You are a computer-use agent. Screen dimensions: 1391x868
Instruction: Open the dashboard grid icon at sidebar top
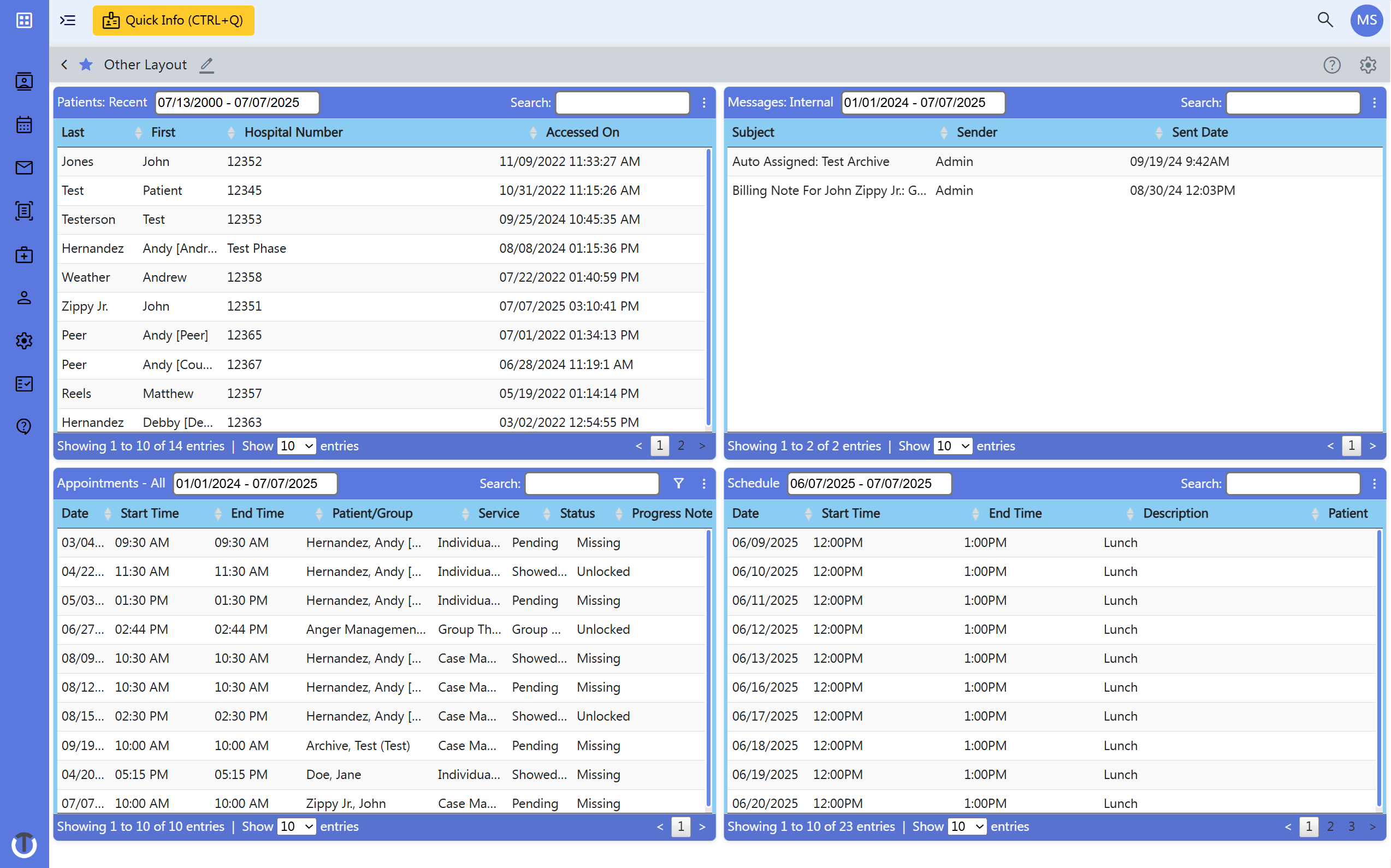[23, 20]
